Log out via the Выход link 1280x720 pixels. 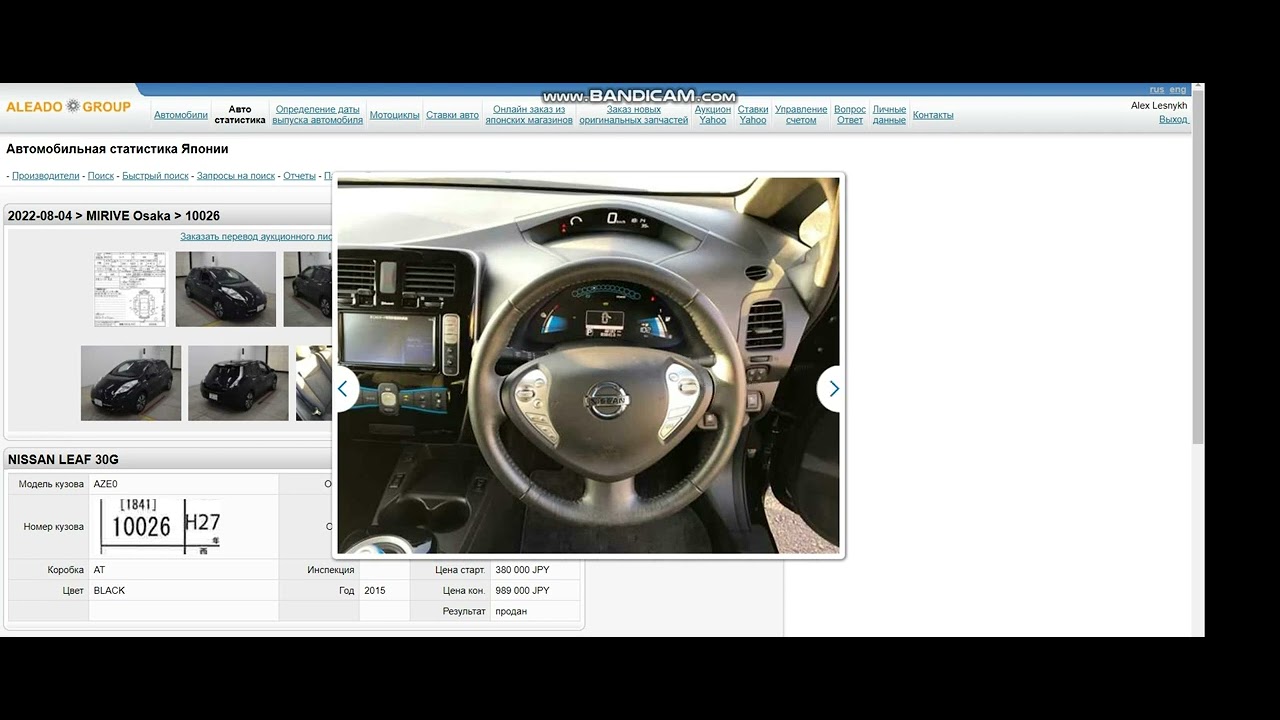pyautogui.click(x=1173, y=119)
